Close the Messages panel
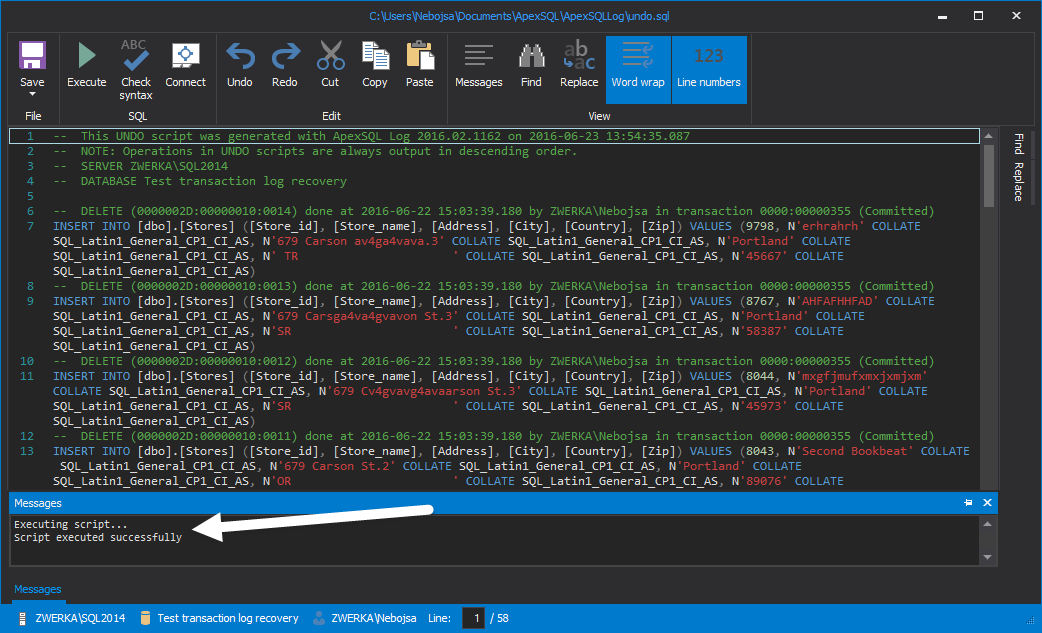The image size is (1042, 633). (988, 503)
